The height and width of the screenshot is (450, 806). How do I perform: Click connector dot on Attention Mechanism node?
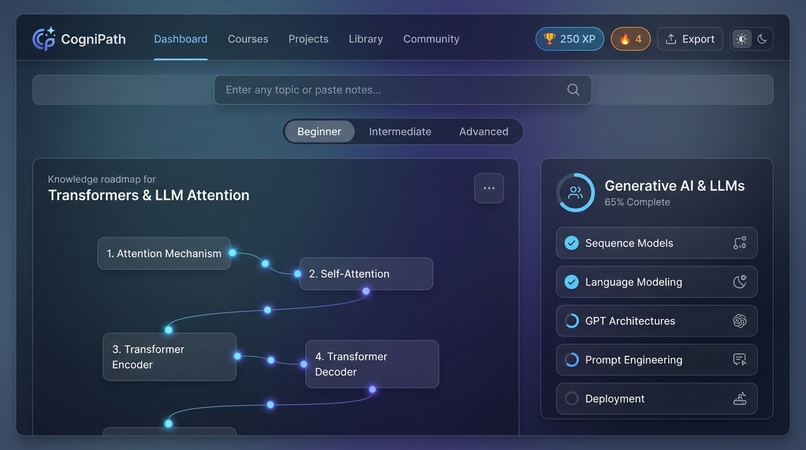[x=232, y=253]
